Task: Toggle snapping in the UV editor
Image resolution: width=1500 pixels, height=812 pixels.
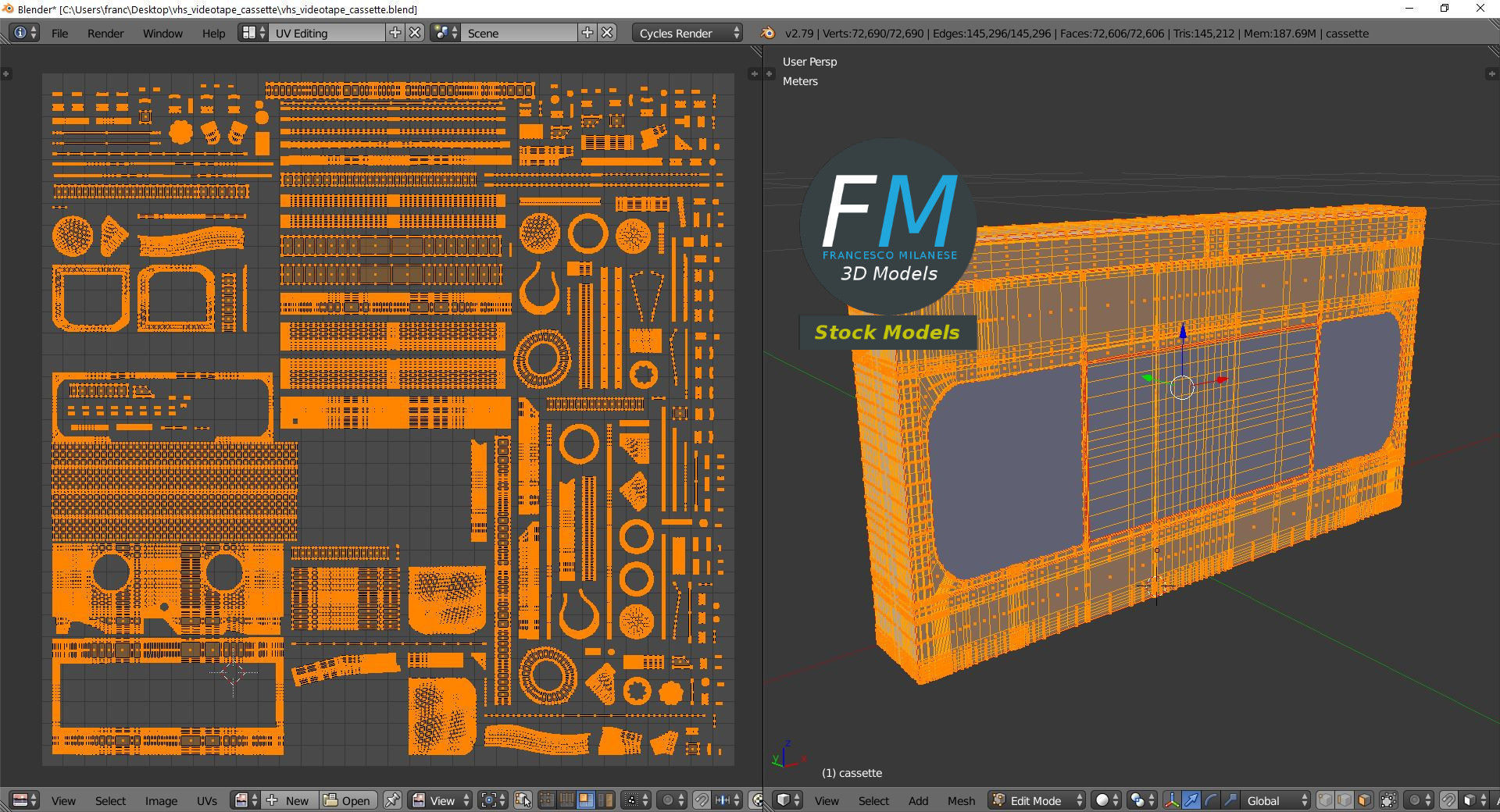Action: pyautogui.click(x=702, y=800)
